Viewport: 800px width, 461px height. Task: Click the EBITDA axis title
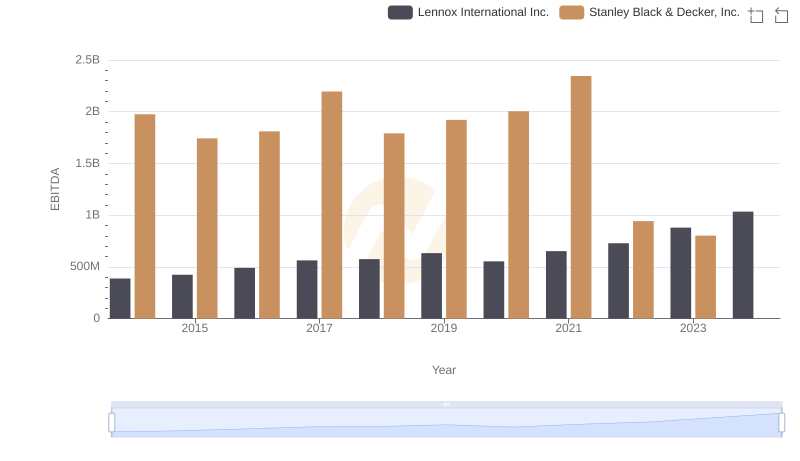point(55,189)
